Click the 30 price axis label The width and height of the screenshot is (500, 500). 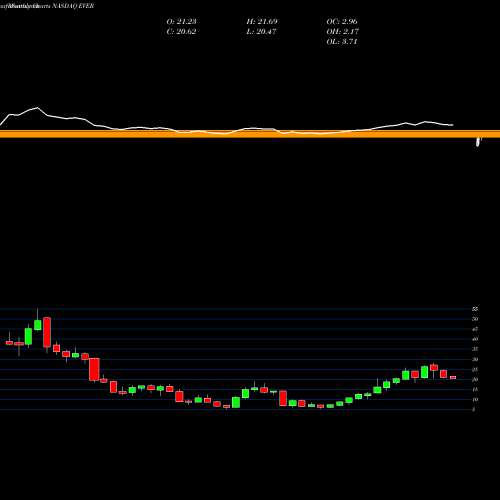click(x=475, y=359)
